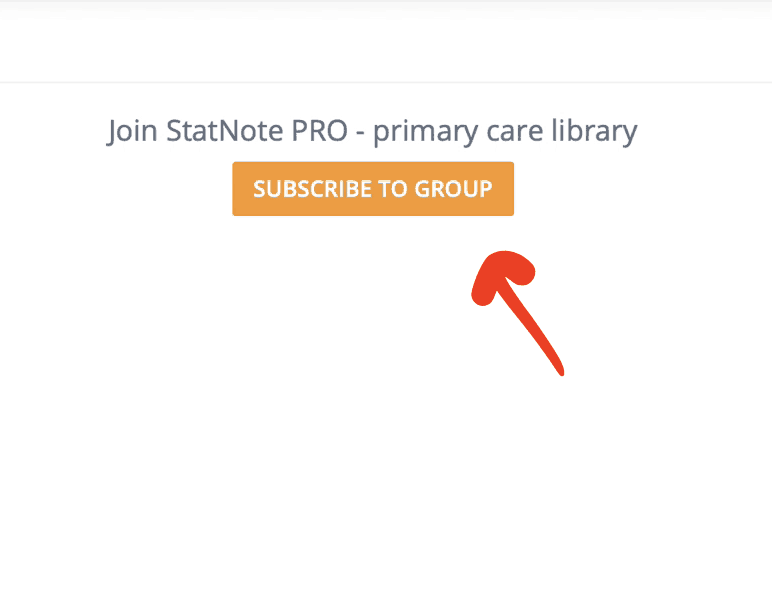This screenshot has width=772, height=606.
Task: Click the horizontal divider line above the heading
Action: tap(386, 82)
